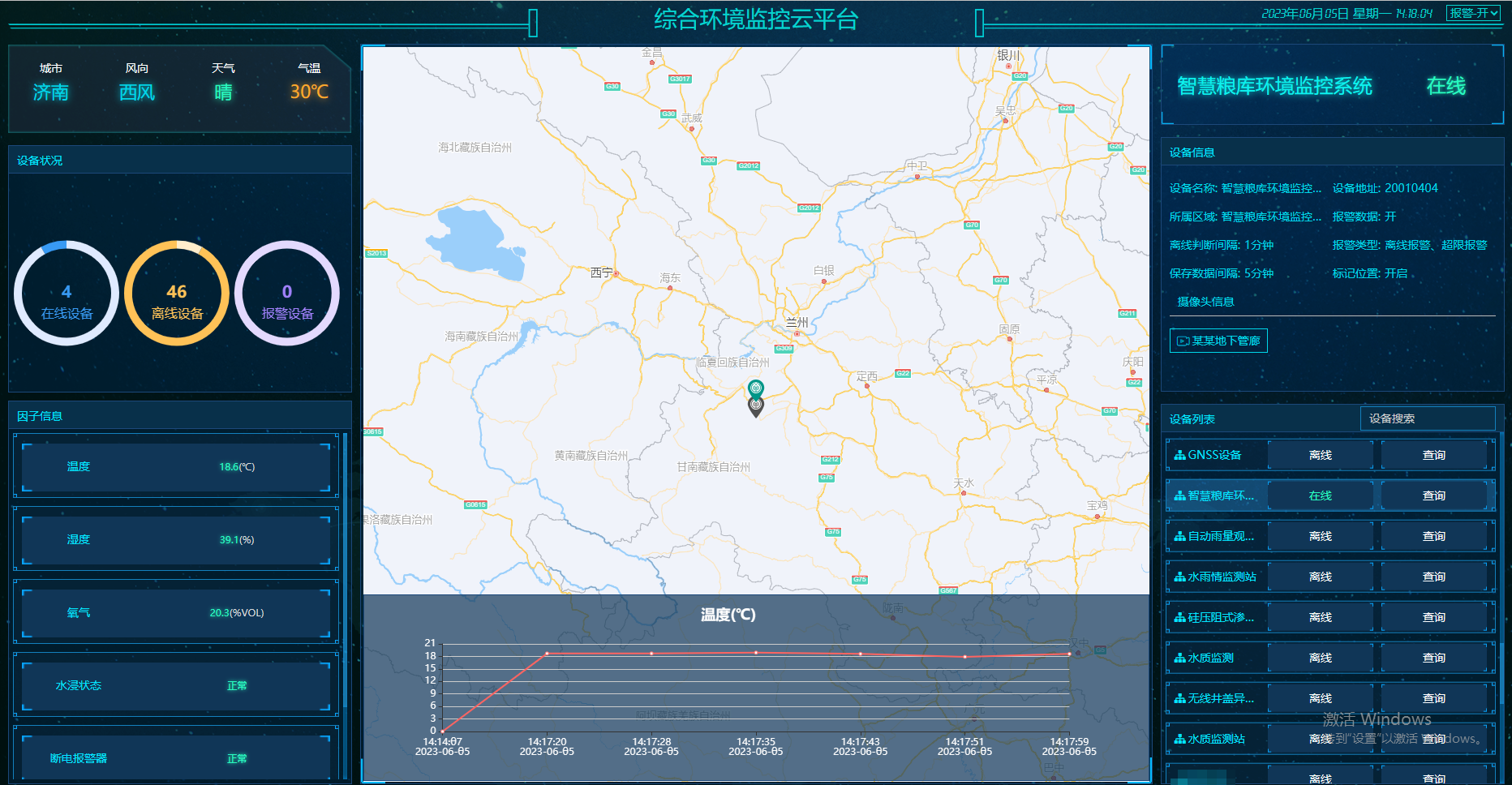1512x785 pixels.
Task: Click 查询 for 智慧粮库环 row
Action: click(x=1434, y=495)
